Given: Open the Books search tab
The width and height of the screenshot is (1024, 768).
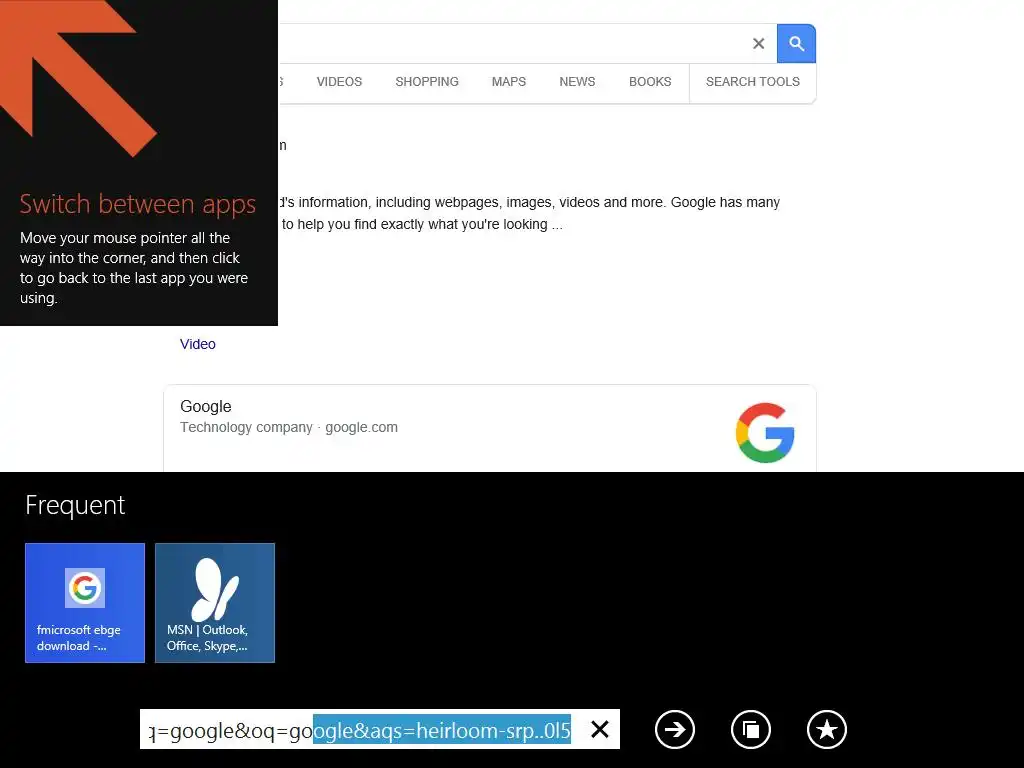Looking at the screenshot, I should (x=650, y=82).
